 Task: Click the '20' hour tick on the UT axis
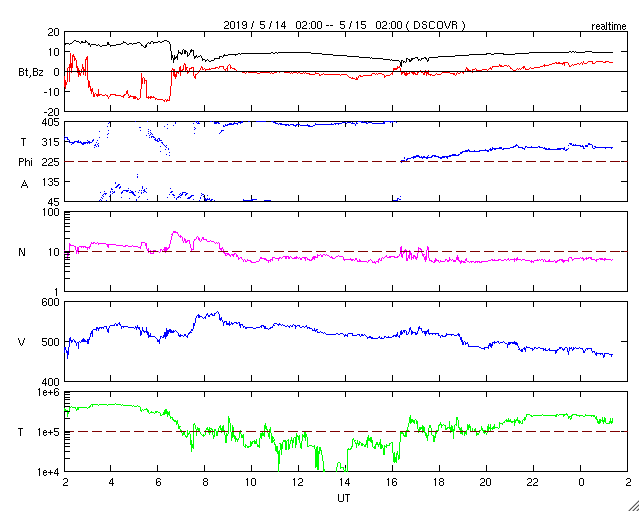[x=487, y=483]
